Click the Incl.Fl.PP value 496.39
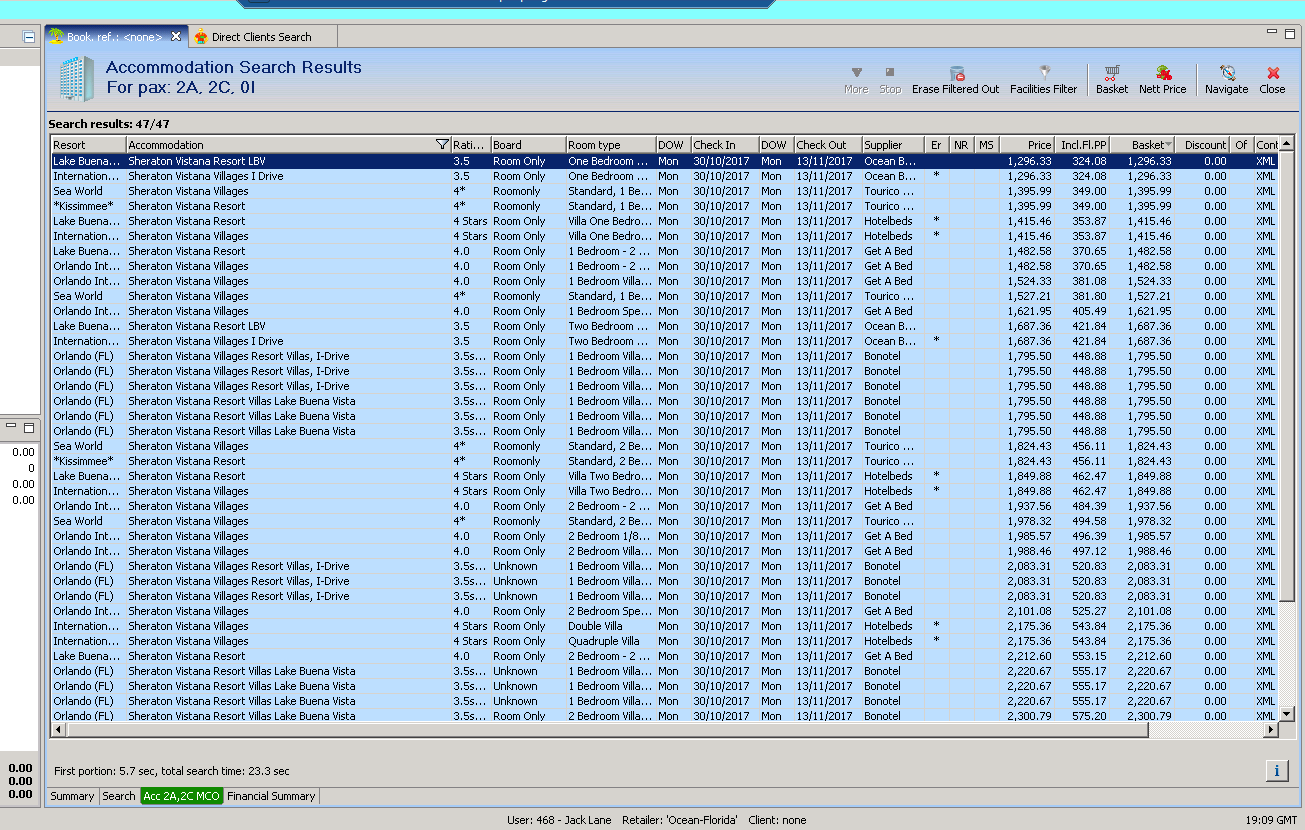Screen dimensions: 1305x830 point(1089,536)
